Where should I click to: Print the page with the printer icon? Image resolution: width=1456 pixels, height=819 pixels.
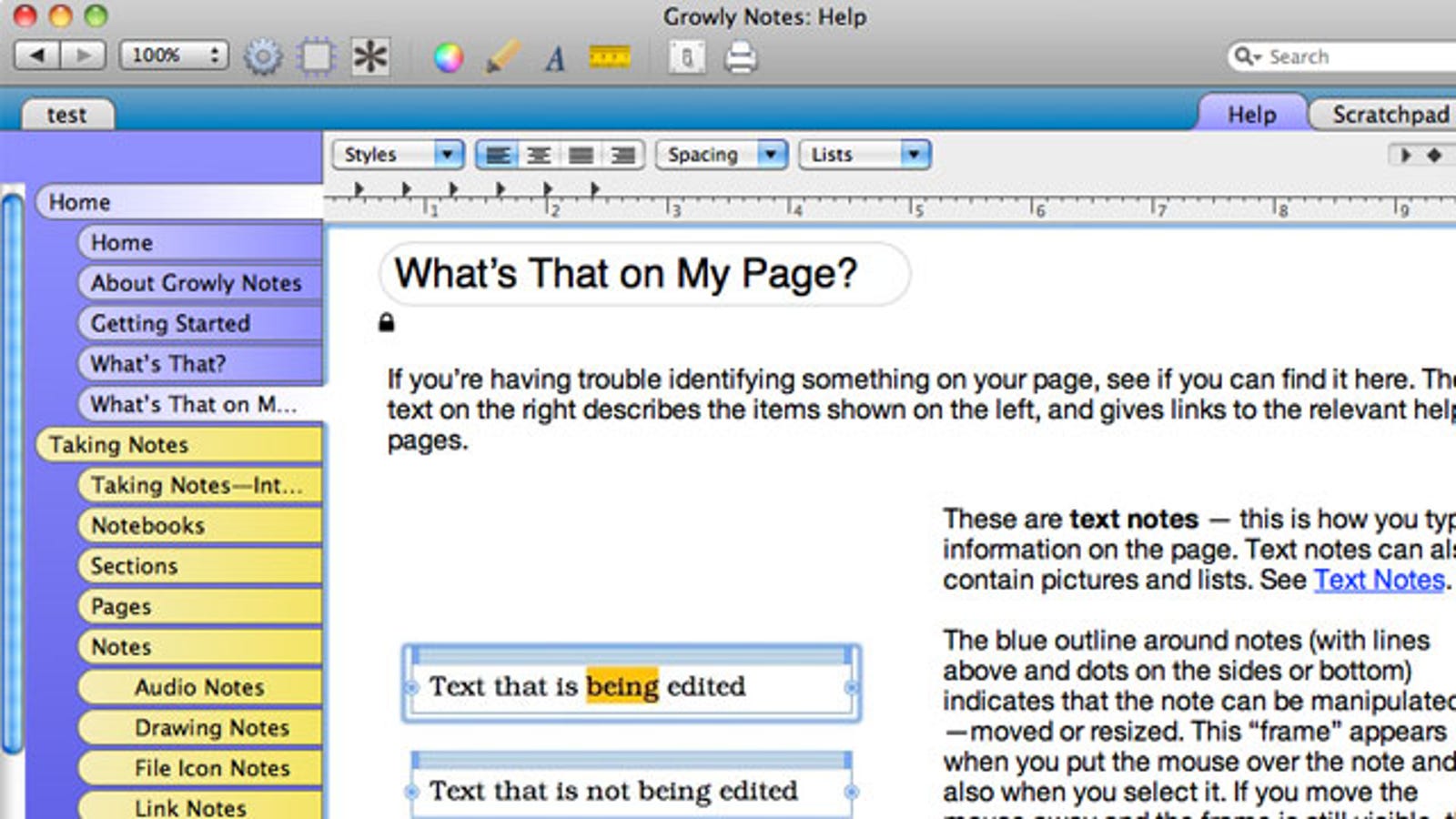click(740, 57)
